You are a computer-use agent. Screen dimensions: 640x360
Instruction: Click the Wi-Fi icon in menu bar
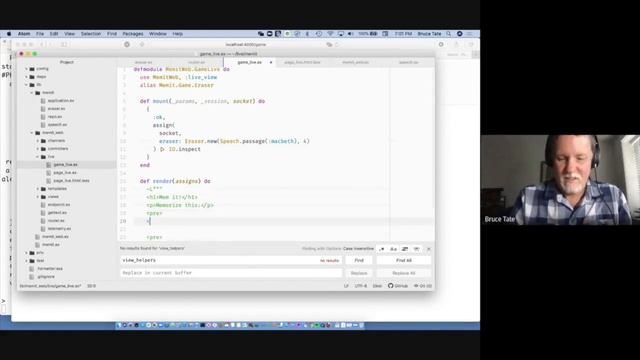[x=330, y=34]
